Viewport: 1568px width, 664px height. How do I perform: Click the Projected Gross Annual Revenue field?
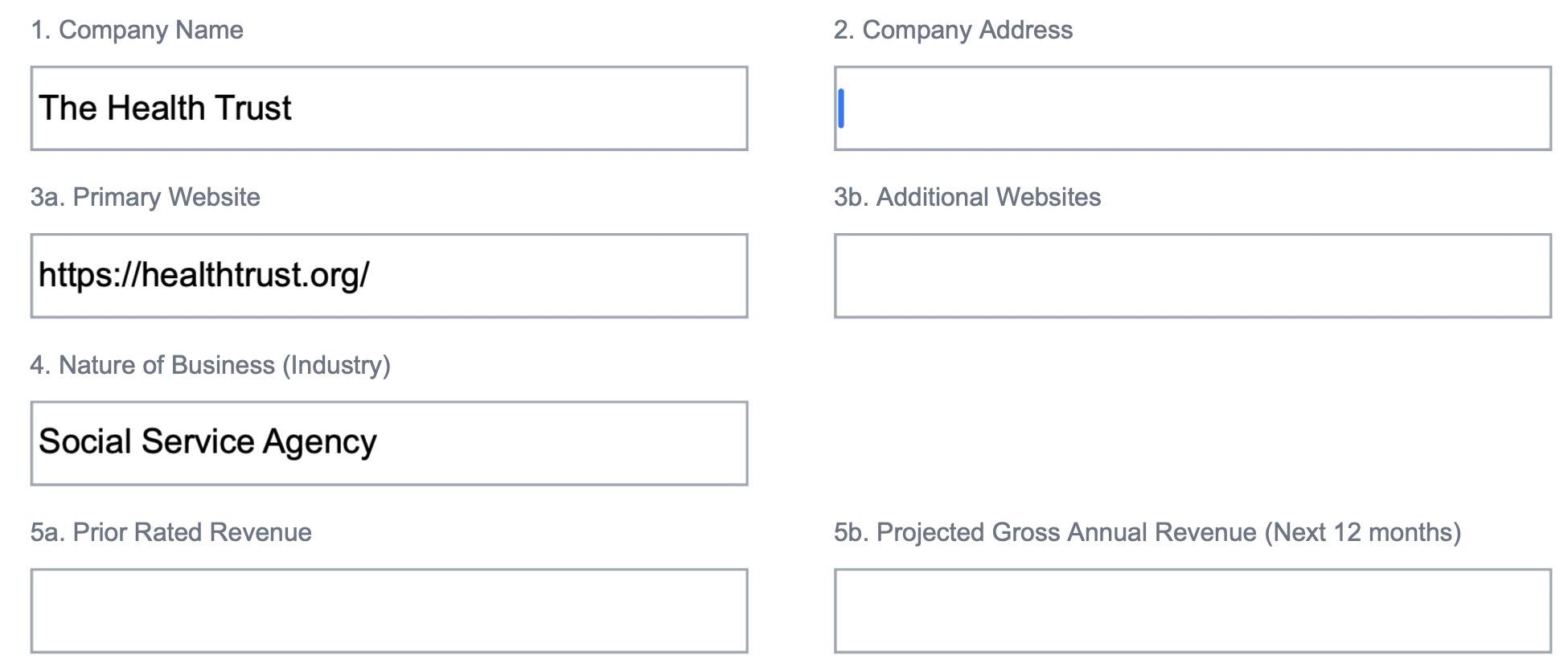click(x=1192, y=611)
